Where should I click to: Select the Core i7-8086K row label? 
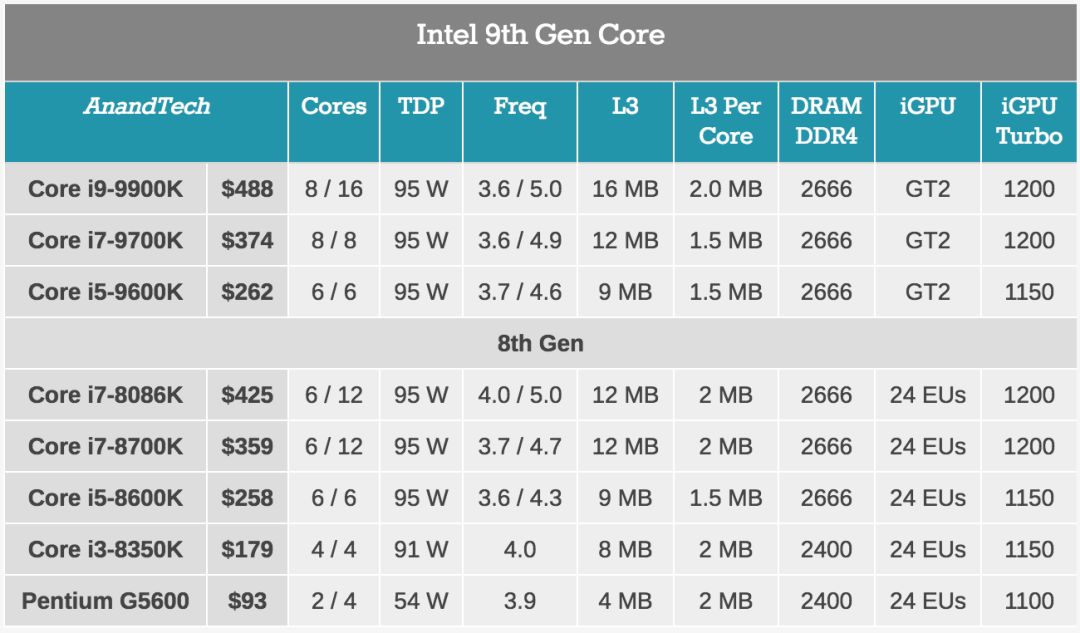pos(106,396)
